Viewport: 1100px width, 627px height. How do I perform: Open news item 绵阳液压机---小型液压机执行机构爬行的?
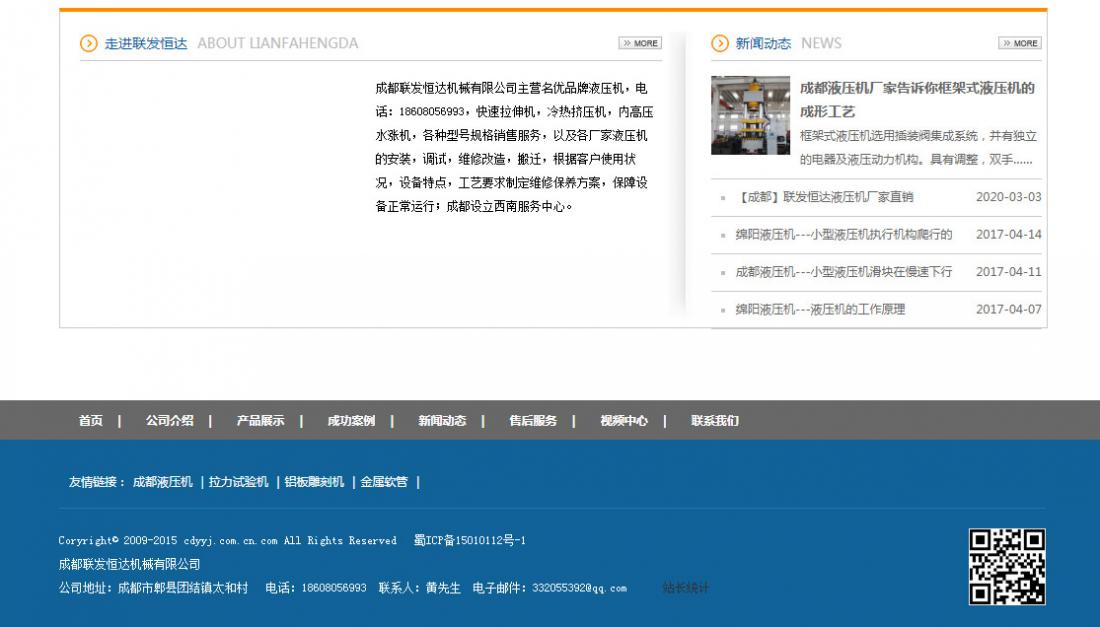point(844,234)
